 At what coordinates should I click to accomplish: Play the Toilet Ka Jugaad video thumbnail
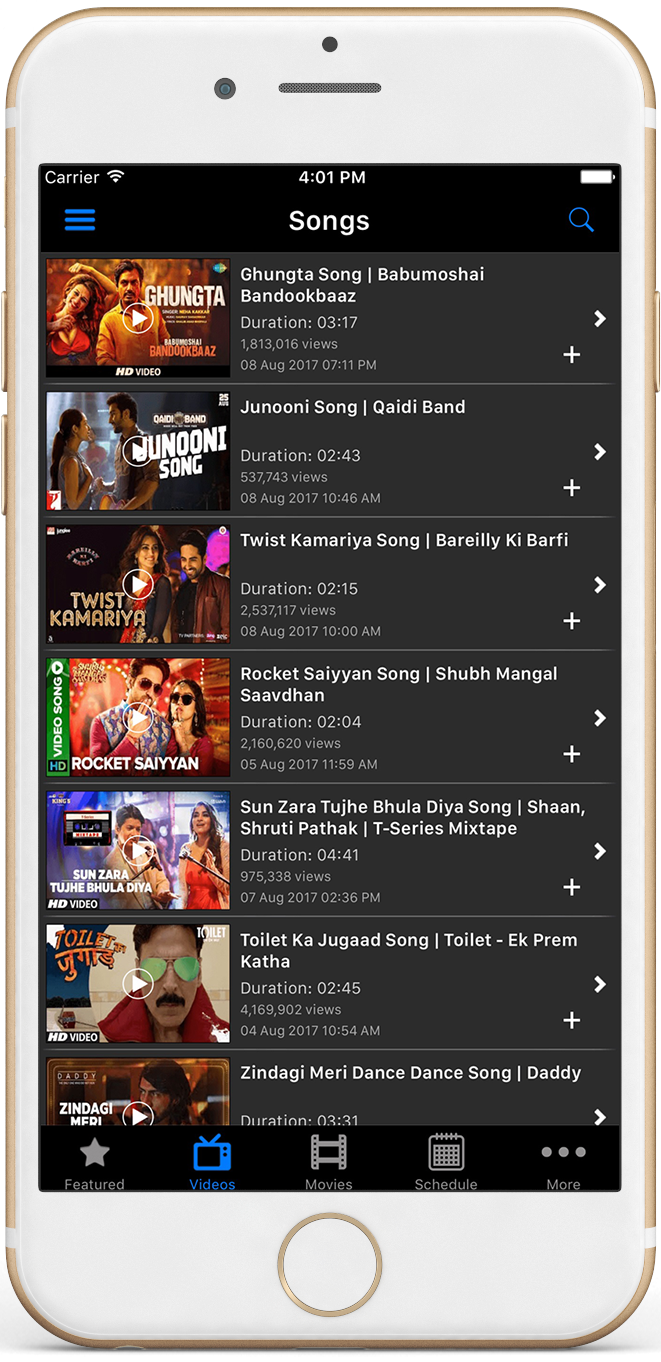[138, 983]
